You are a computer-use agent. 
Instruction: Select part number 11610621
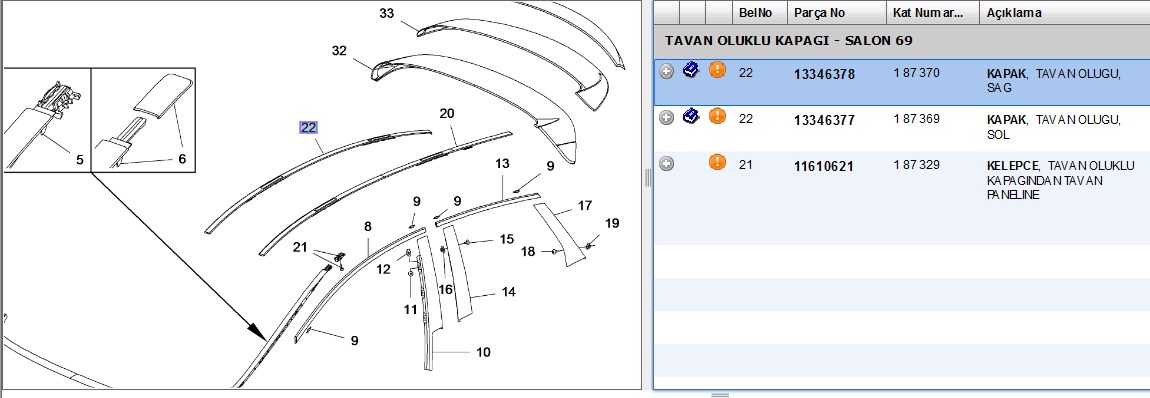(x=824, y=167)
